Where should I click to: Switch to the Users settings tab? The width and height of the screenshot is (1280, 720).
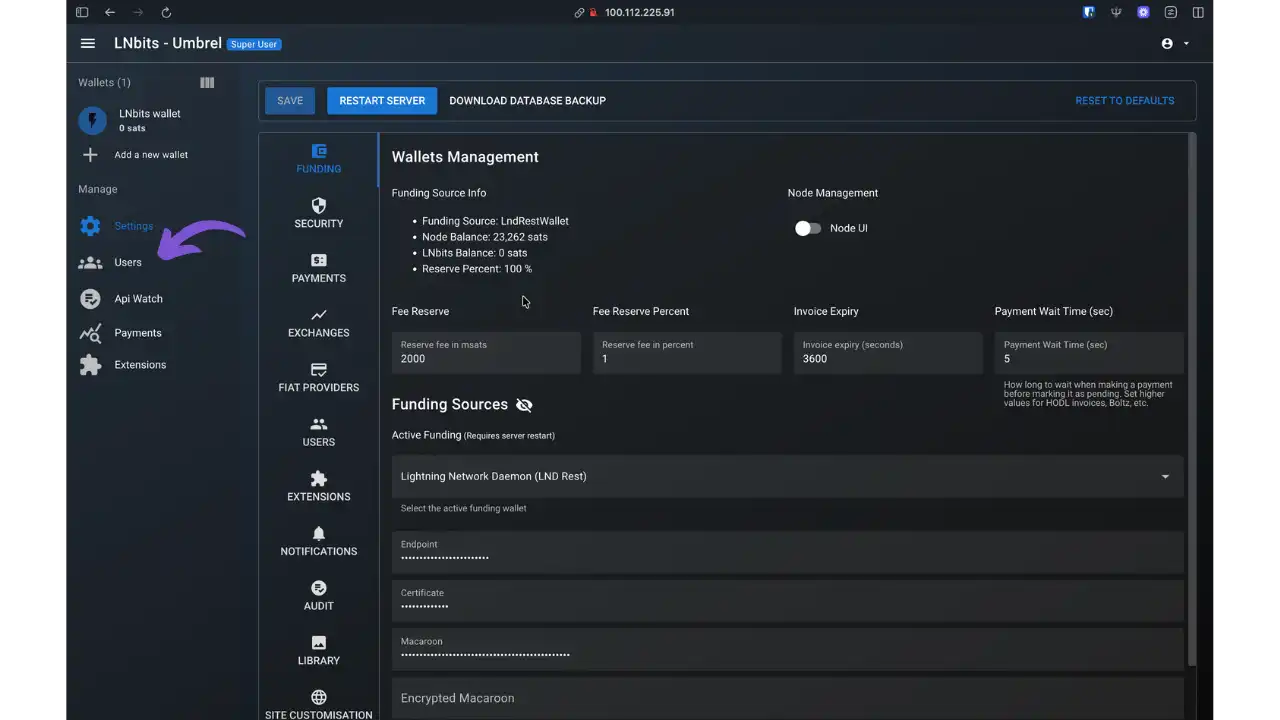point(318,430)
